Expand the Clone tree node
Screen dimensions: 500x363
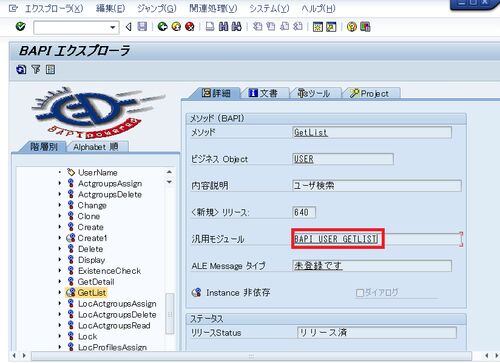pos(60,216)
